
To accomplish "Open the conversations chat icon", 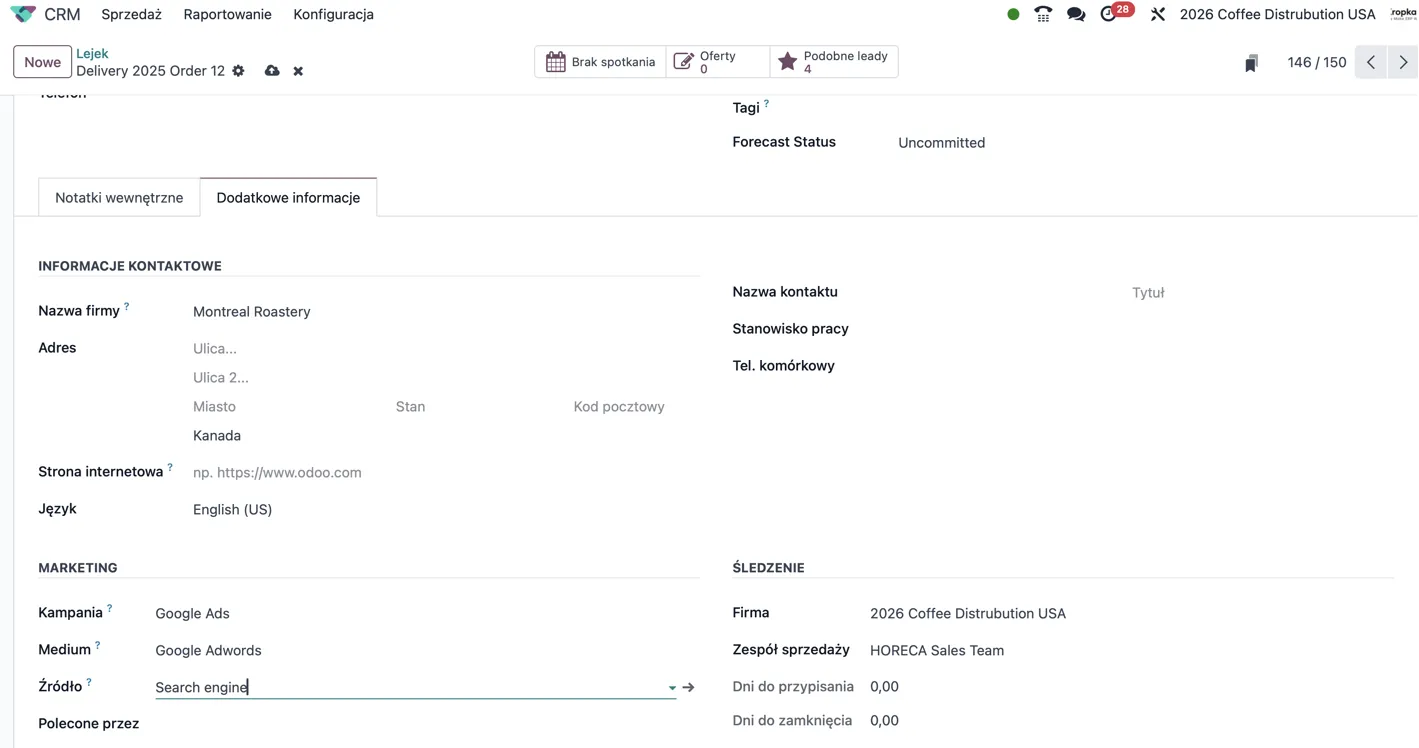I will pos(1076,14).
